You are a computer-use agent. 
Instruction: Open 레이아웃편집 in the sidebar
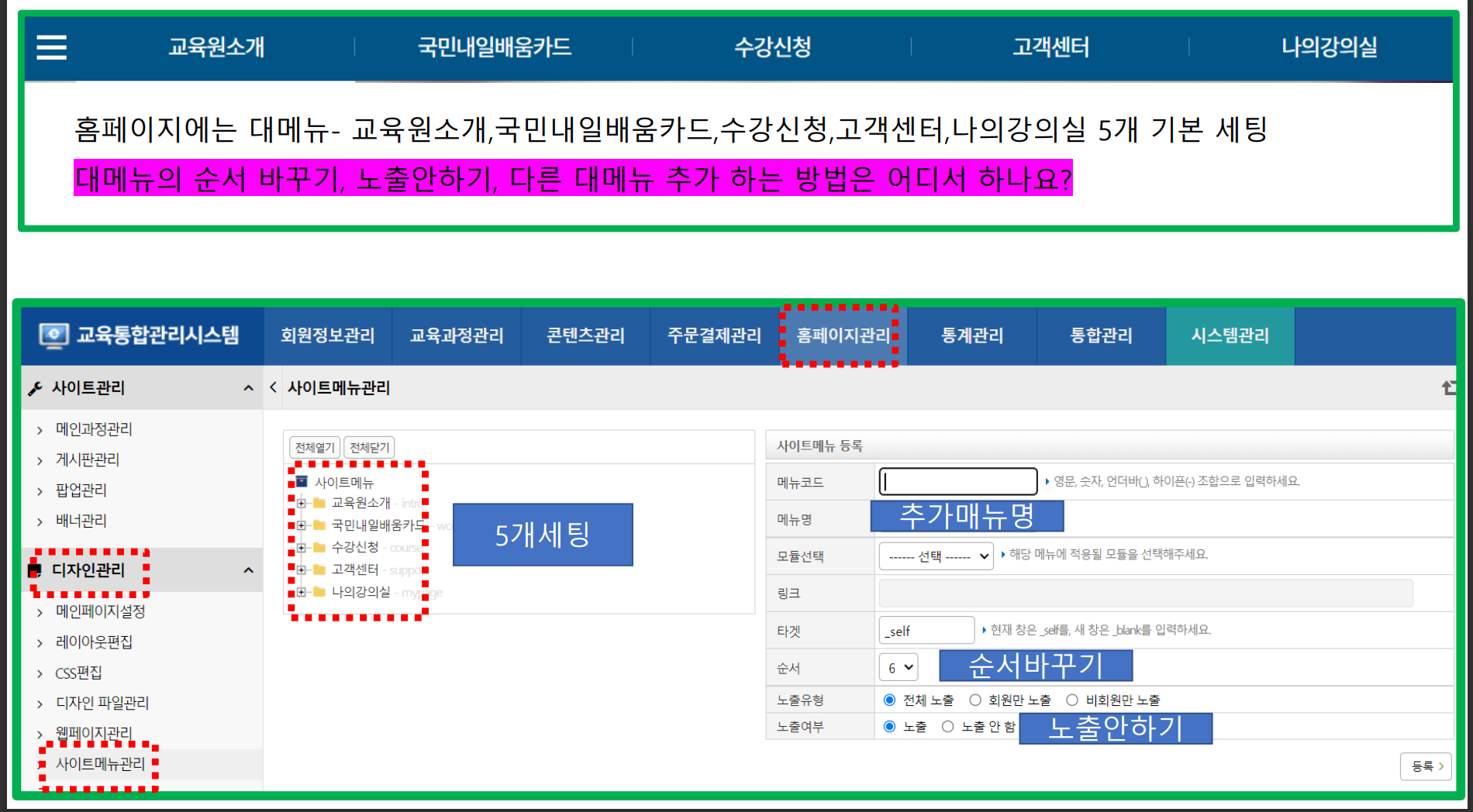point(94,642)
